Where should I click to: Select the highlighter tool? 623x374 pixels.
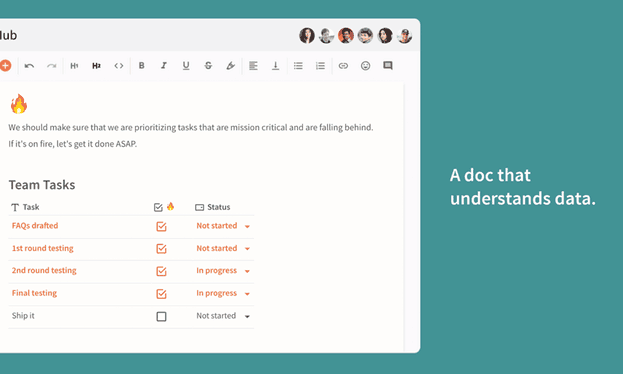[x=230, y=66]
